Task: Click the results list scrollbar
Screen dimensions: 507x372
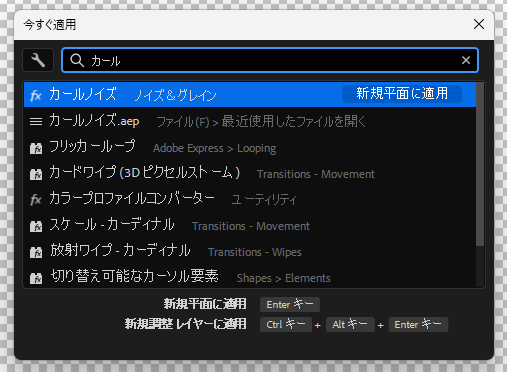Action: point(480,164)
